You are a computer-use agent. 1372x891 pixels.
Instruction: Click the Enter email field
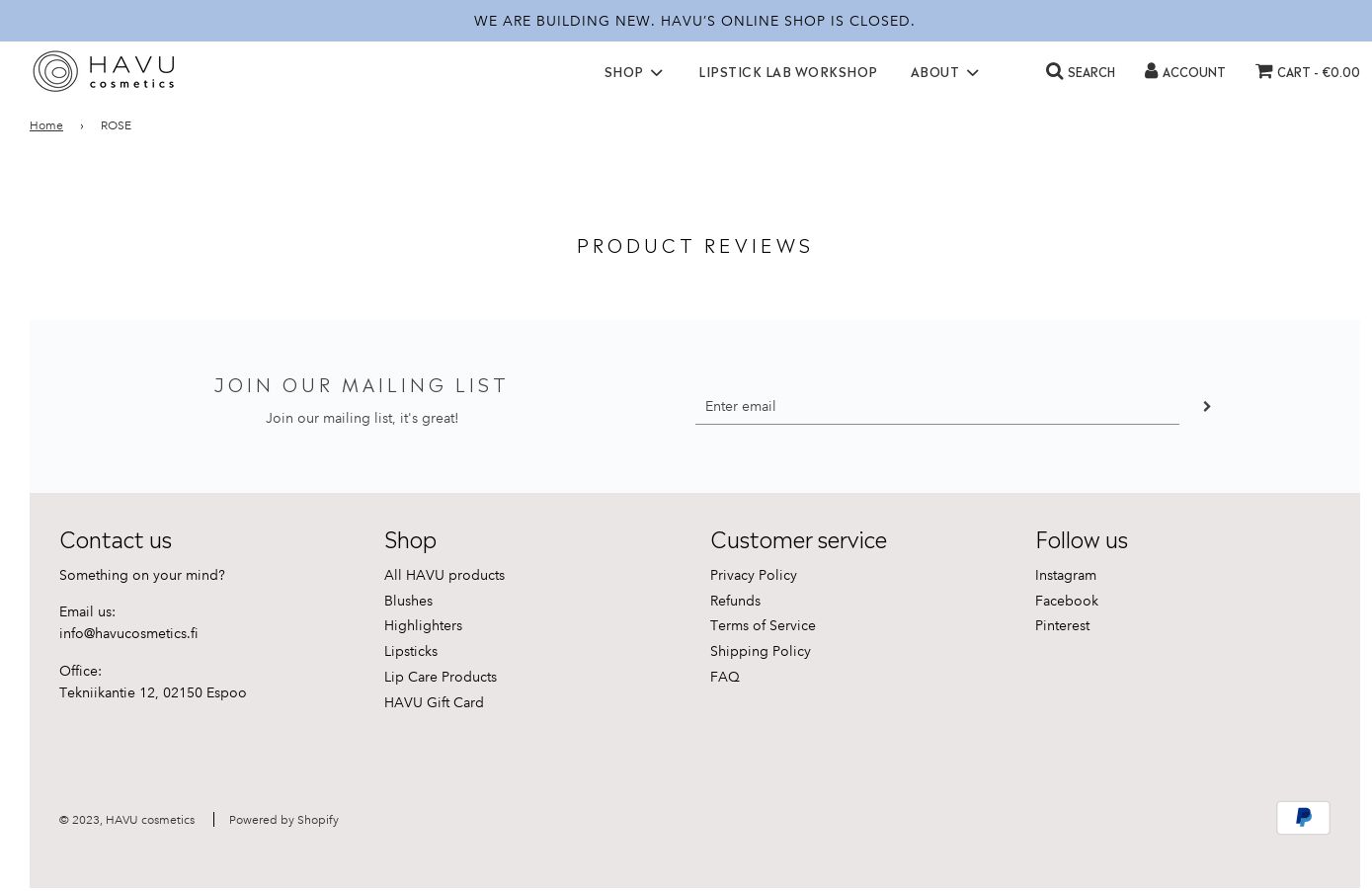pos(936,406)
